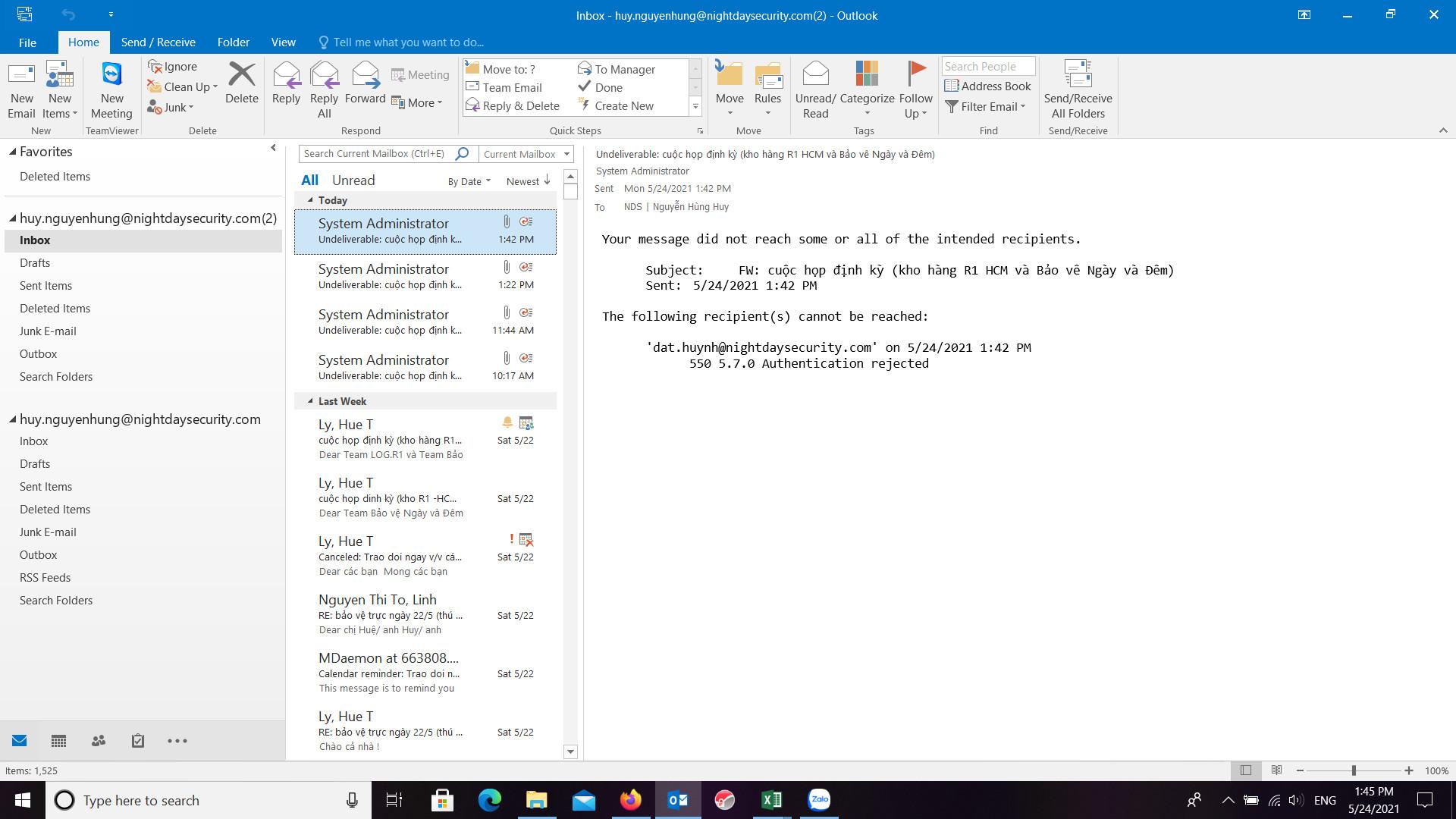The image size is (1456, 819).
Task: Open TeamViewer New Meeting
Action: pyautogui.click(x=111, y=89)
